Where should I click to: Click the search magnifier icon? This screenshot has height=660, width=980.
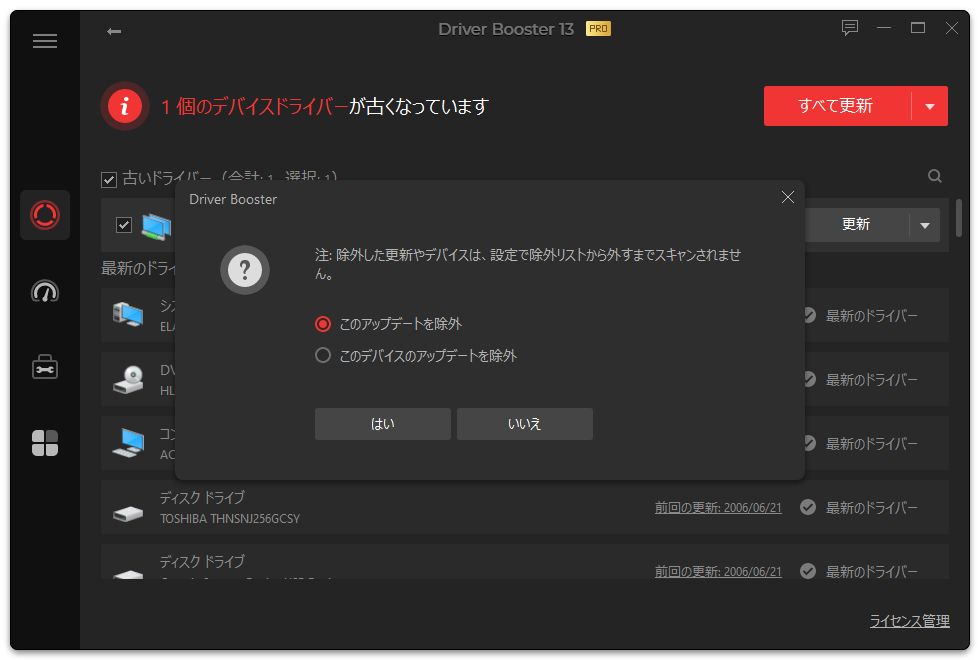[935, 177]
